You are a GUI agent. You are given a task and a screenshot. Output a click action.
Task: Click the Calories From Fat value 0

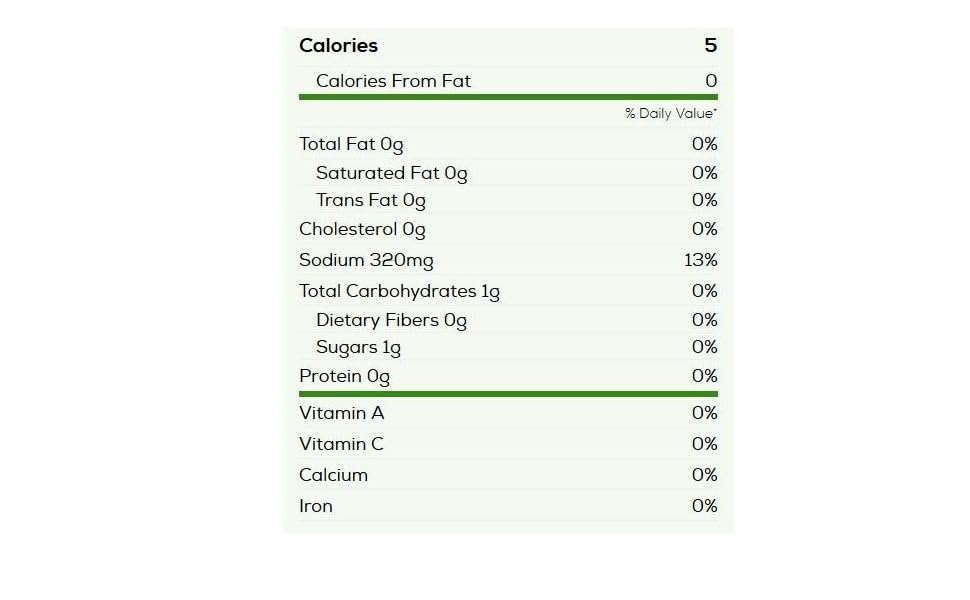[711, 80]
